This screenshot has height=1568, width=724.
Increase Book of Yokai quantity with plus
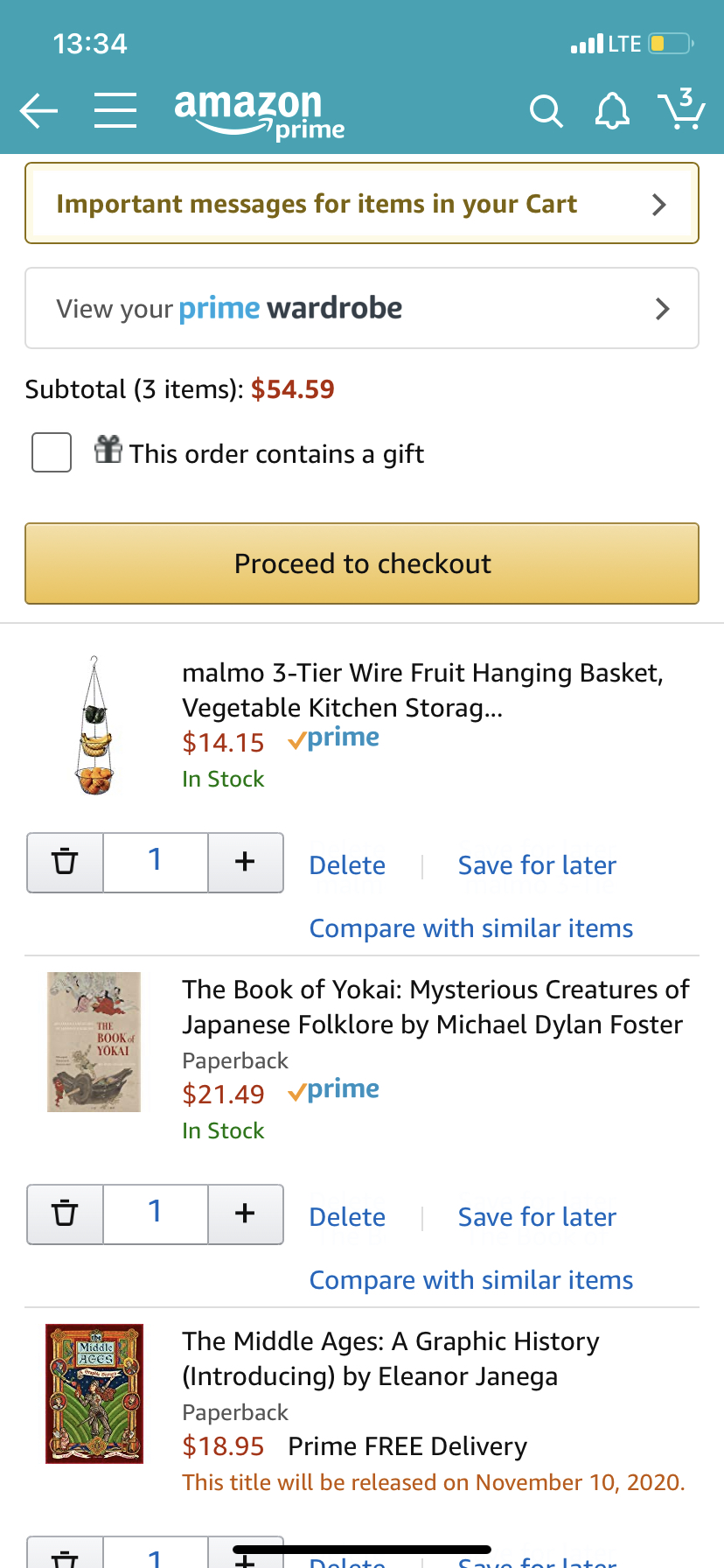point(246,1214)
